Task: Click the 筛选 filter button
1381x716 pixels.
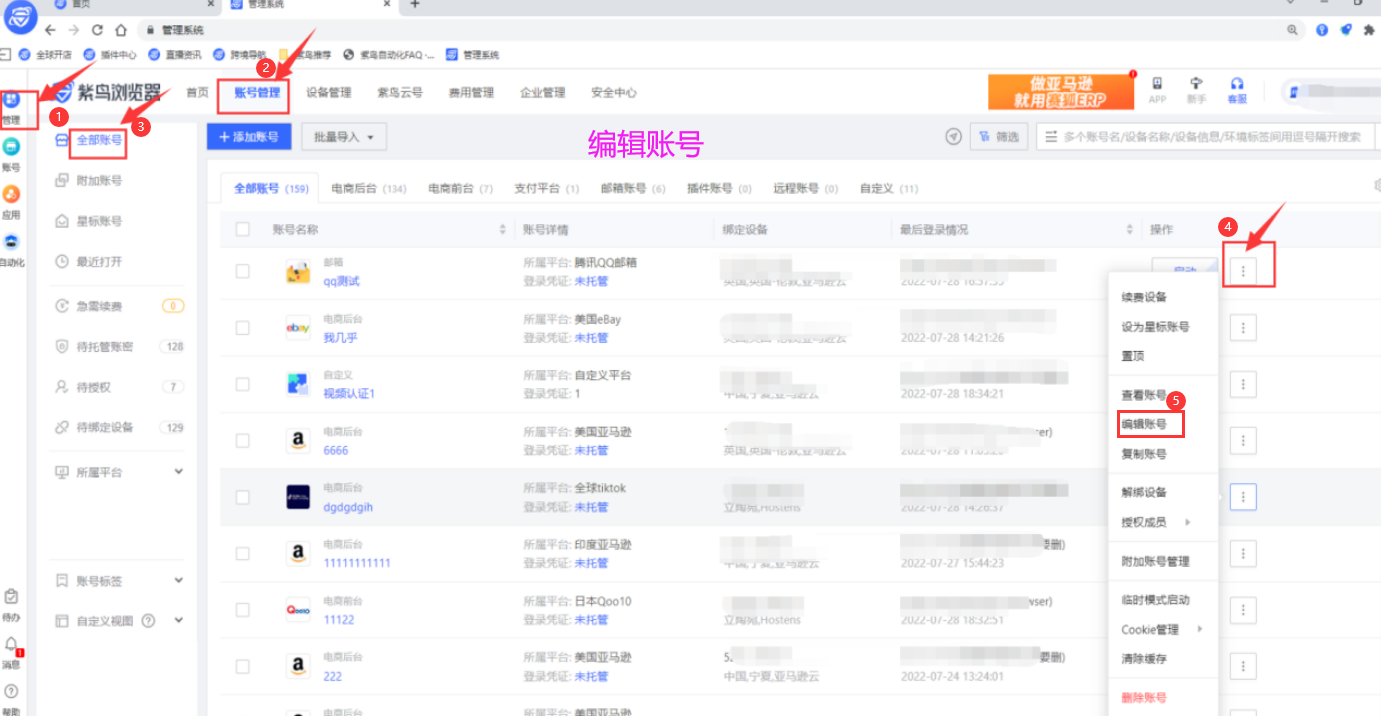Action: point(999,137)
